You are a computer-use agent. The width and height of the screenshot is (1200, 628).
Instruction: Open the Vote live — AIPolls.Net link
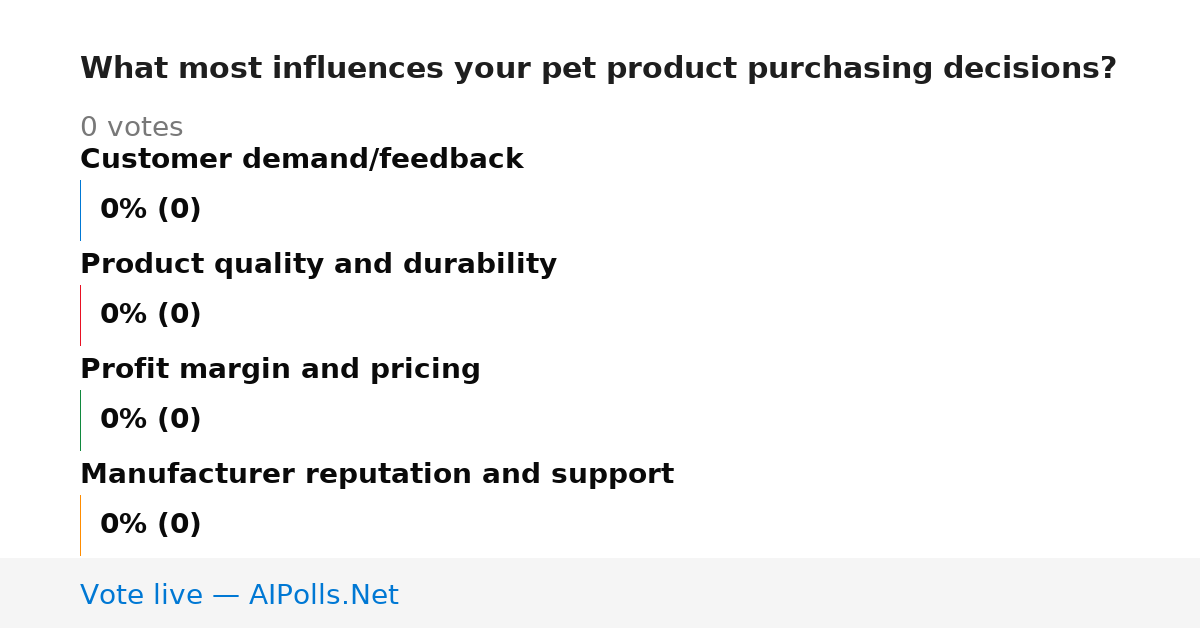[x=239, y=595]
